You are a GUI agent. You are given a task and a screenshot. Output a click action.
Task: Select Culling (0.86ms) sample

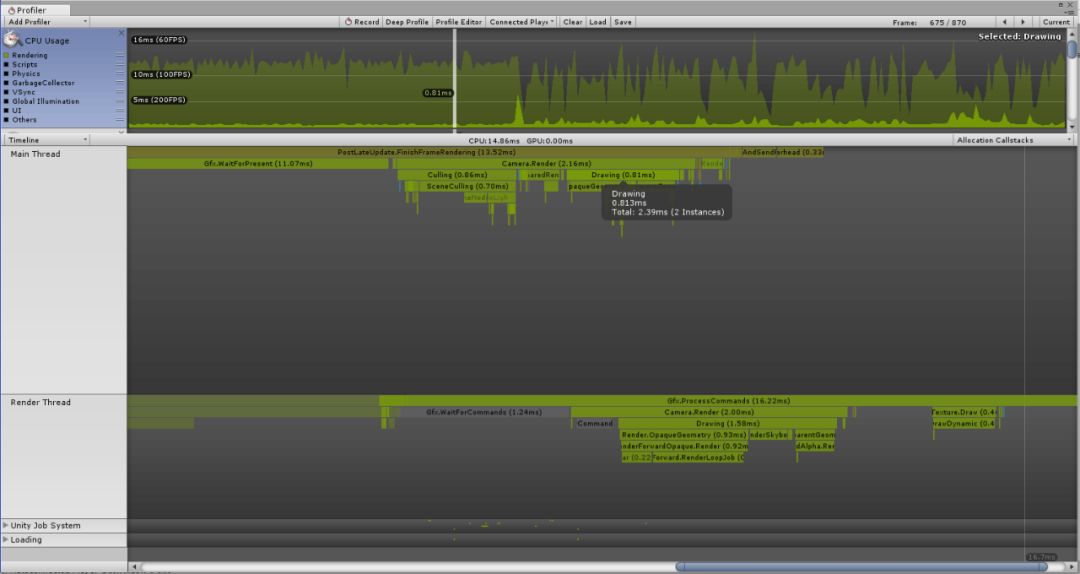coord(457,175)
